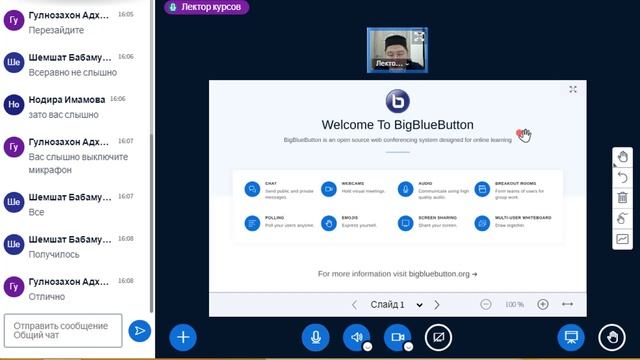Screen dimensions: 640x360
Task: Click Нодира Имамова avatar in chat
Action: (x=14, y=105)
